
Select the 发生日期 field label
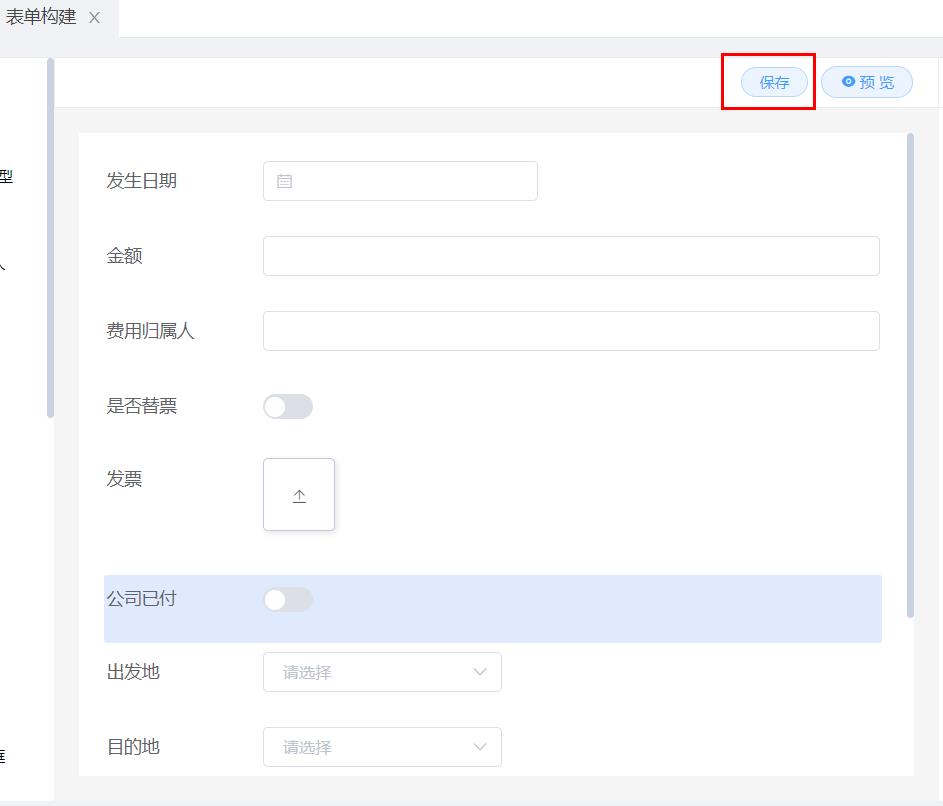tap(141, 181)
